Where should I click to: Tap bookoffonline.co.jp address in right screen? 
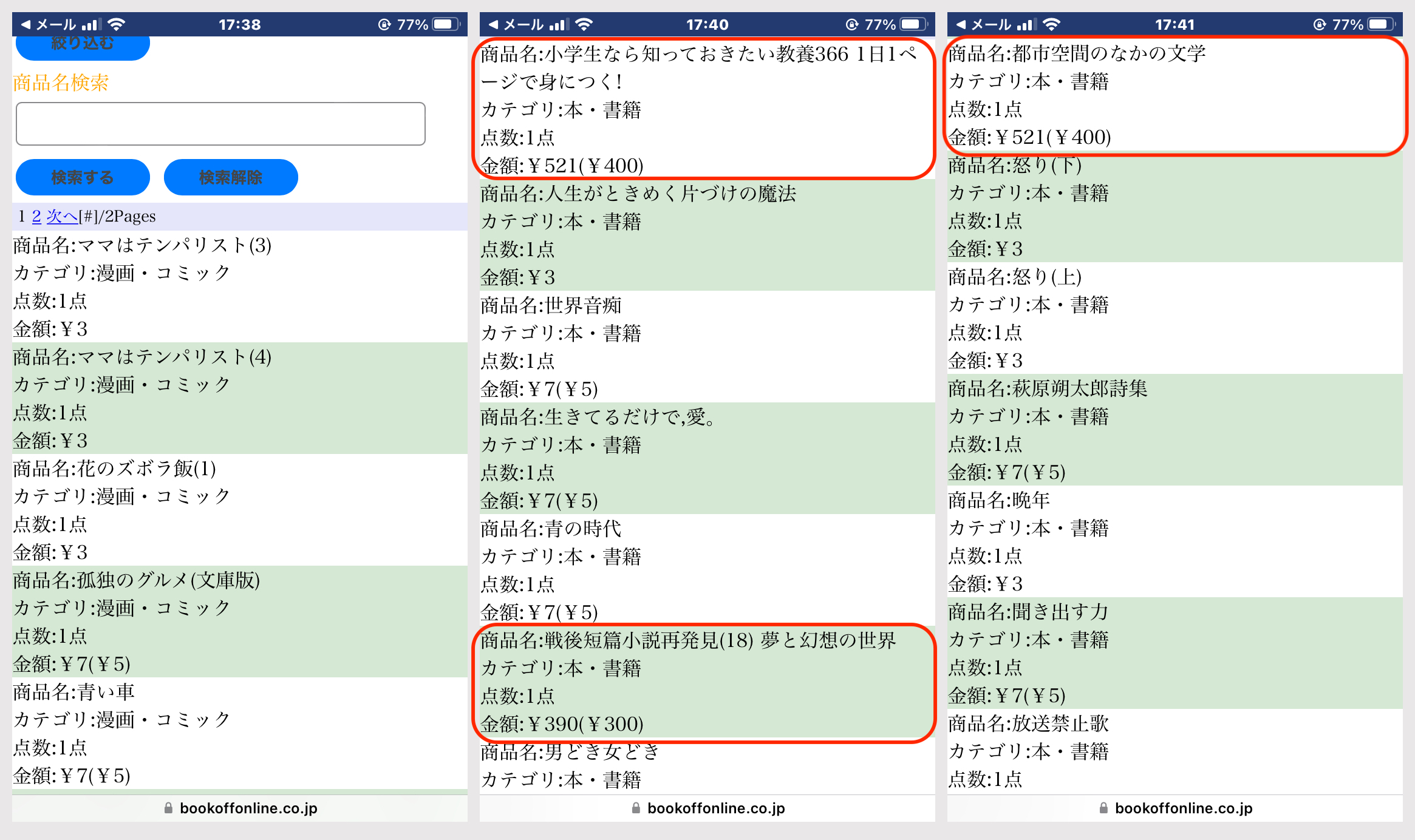tap(1184, 808)
